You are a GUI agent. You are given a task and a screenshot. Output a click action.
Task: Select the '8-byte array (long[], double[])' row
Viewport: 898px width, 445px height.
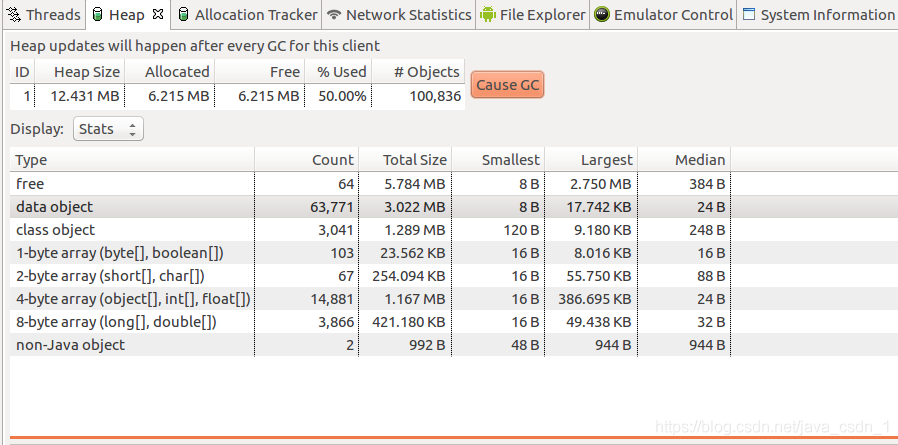[x=454, y=322]
